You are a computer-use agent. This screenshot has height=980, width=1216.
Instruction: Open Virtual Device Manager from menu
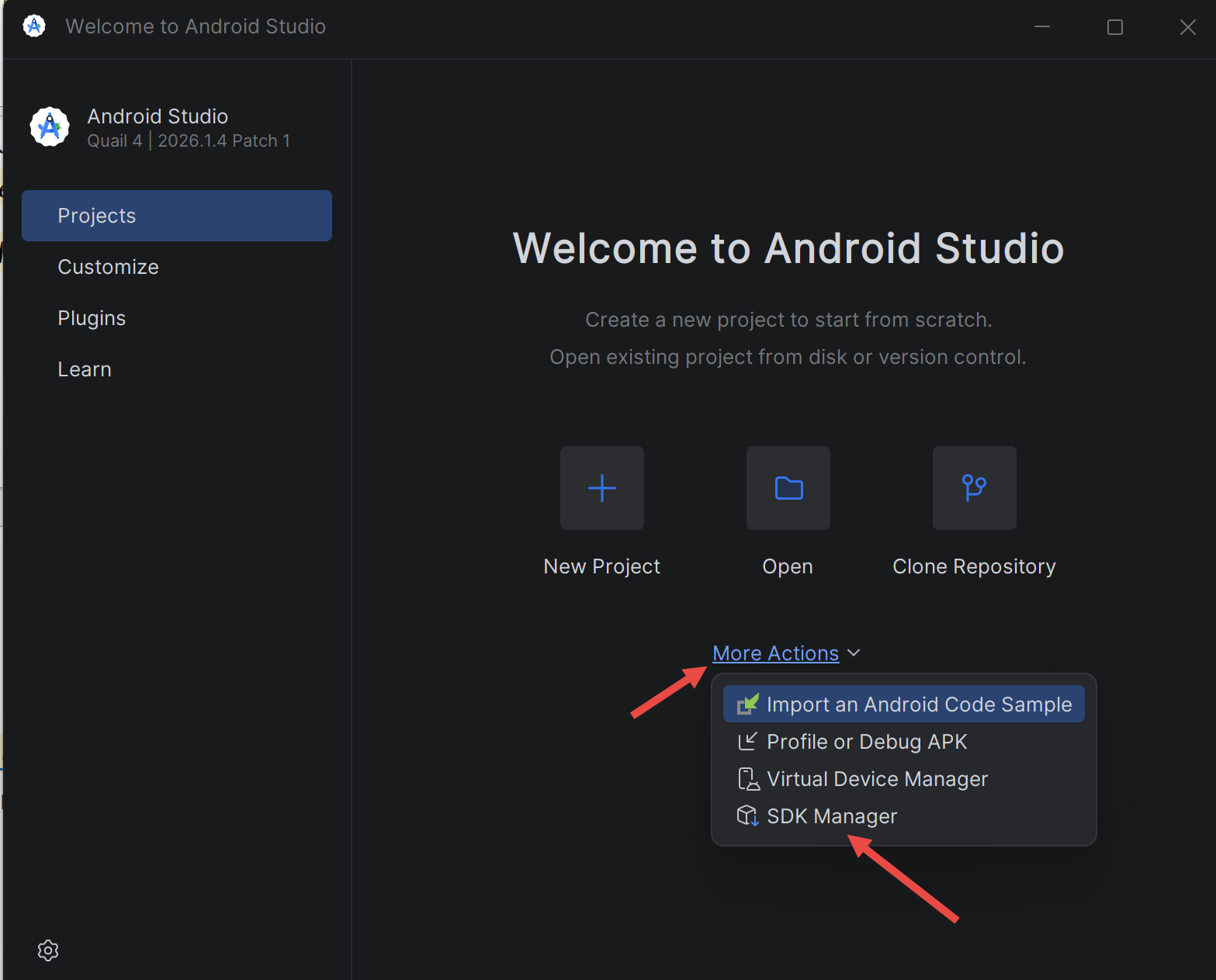(x=904, y=779)
